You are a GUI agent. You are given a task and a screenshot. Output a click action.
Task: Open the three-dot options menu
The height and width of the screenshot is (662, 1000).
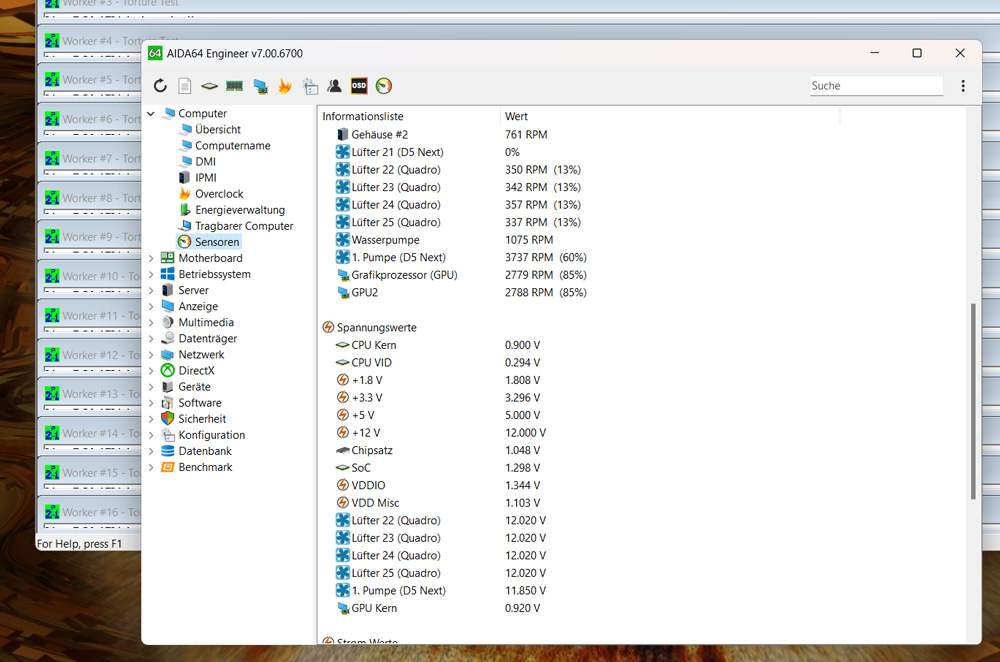[x=963, y=85]
